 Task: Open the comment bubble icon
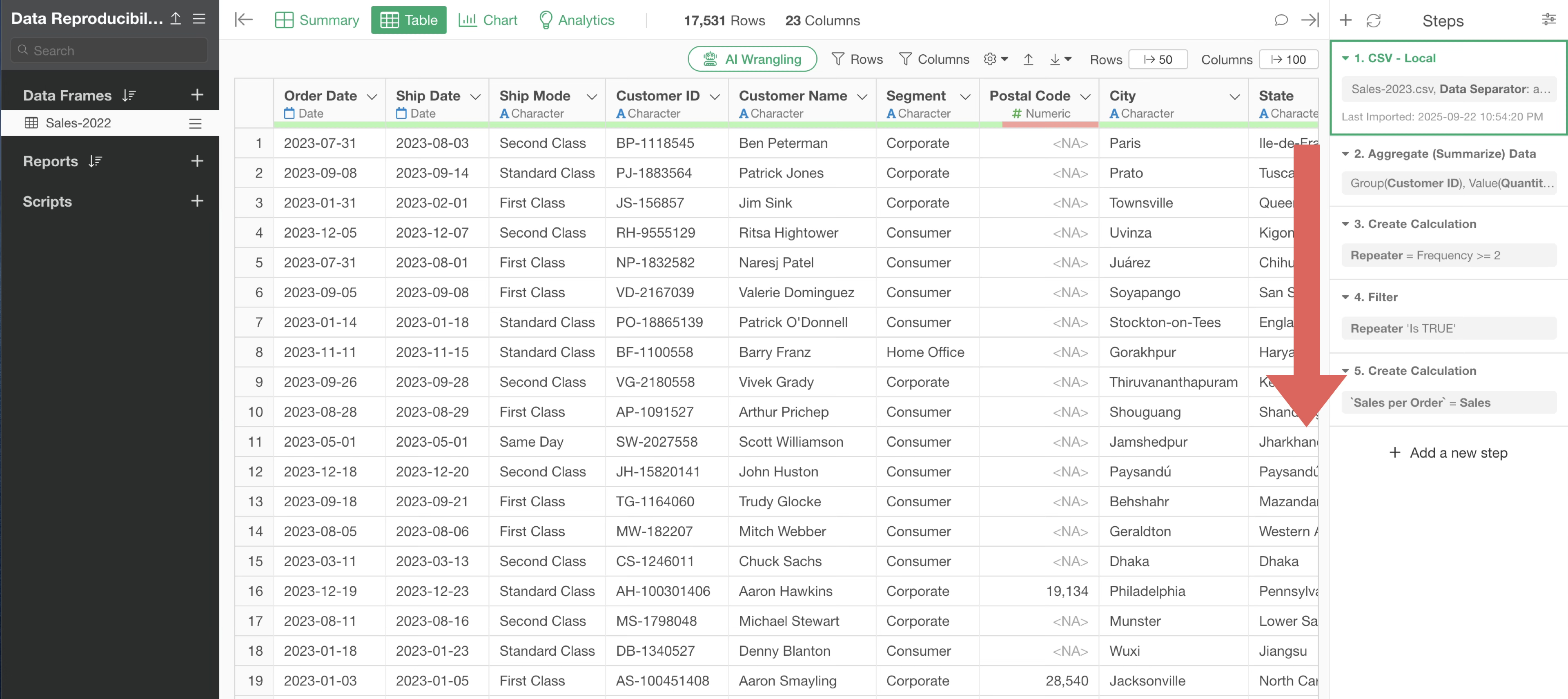(x=1281, y=20)
